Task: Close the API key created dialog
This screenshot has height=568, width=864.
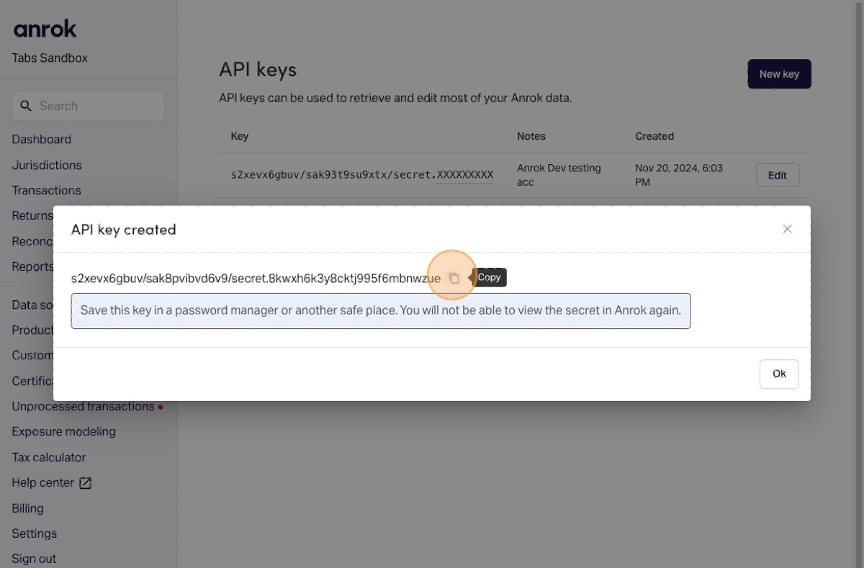Action: coord(787,229)
